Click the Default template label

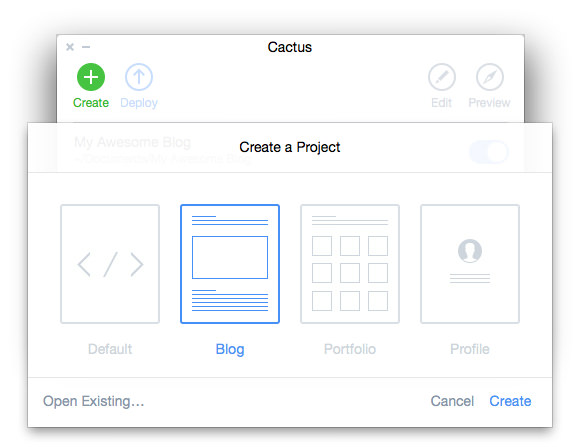point(110,349)
